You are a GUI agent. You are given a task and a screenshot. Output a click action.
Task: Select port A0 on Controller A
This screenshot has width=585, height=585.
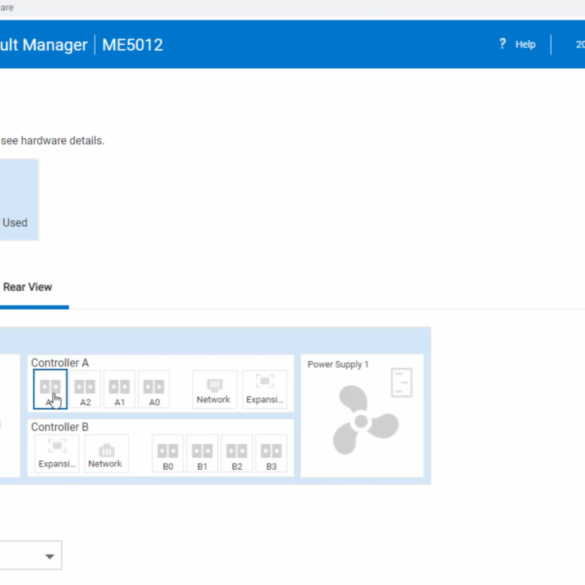(154, 389)
